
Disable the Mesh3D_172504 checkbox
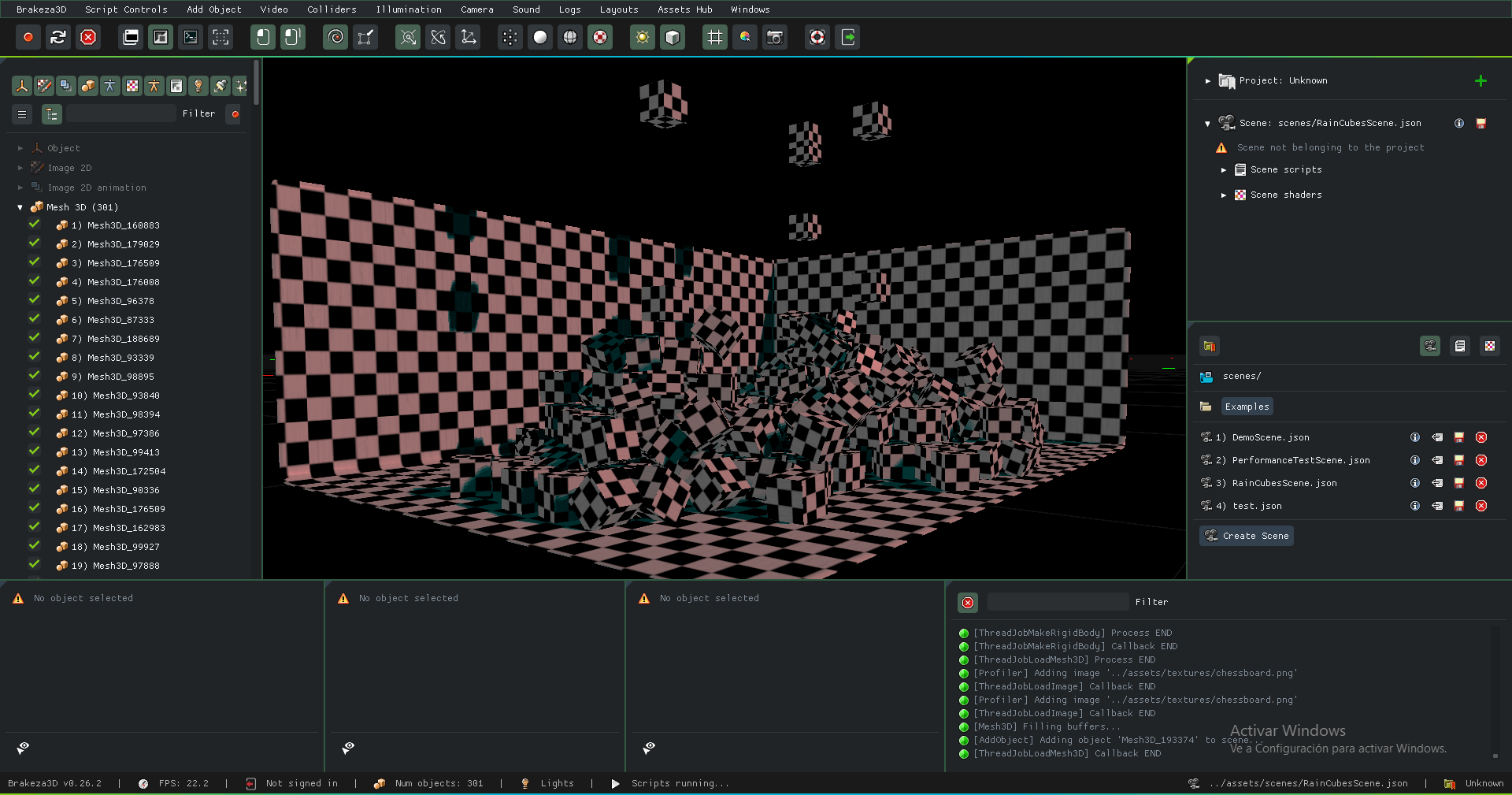[x=35, y=470]
